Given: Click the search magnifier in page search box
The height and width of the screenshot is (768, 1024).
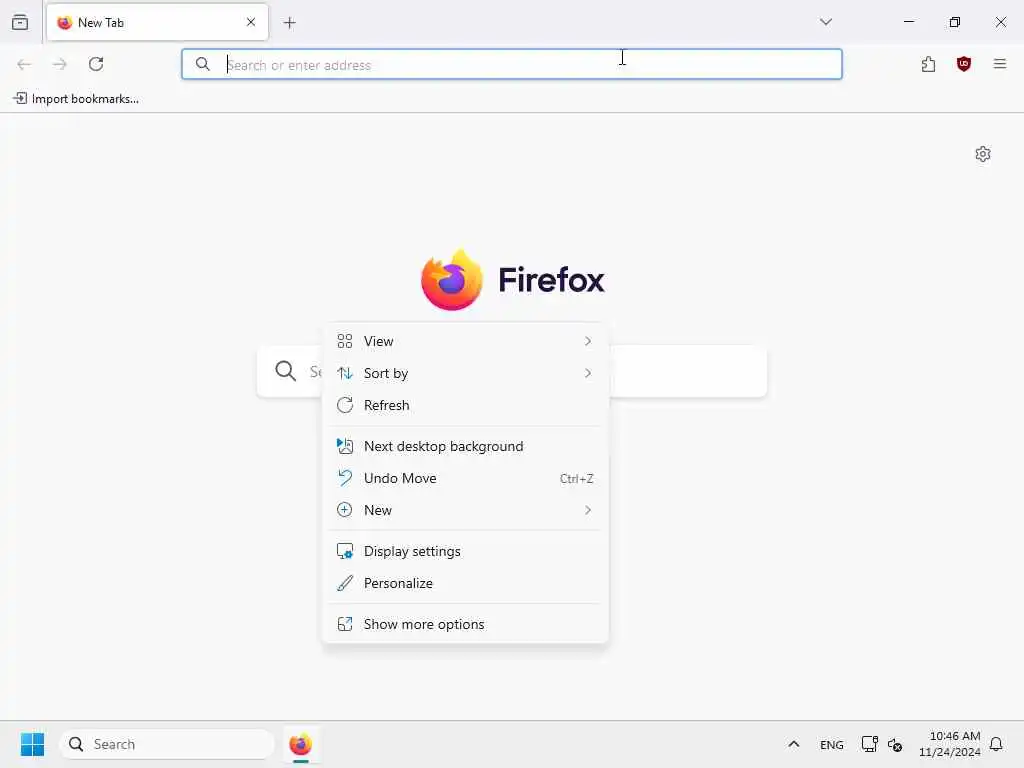Looking at the screenshot, I should click(x=285, y=371).
